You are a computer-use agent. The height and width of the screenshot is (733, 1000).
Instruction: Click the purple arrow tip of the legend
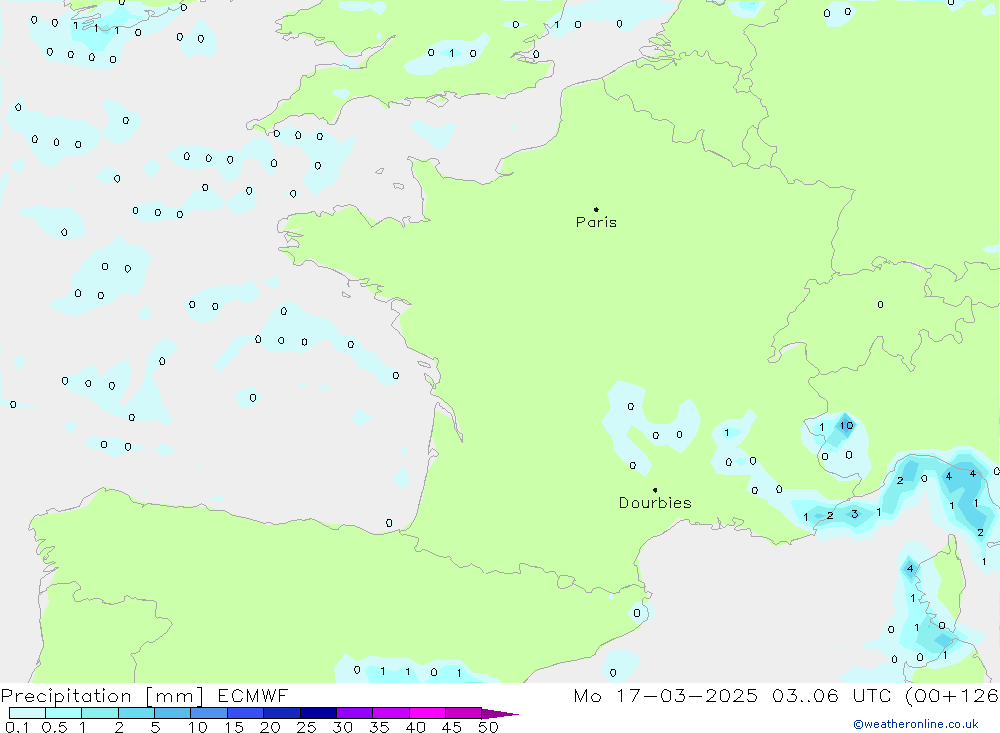tap(499, 714)
